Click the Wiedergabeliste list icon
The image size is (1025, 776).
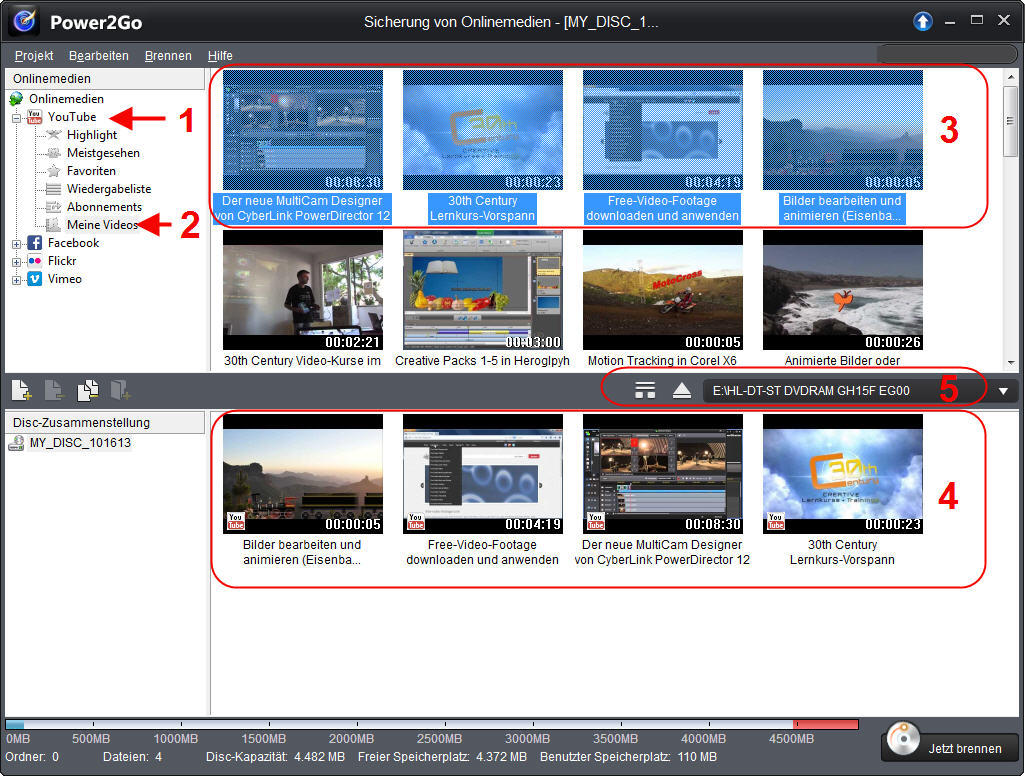click(x=54, y=189)
